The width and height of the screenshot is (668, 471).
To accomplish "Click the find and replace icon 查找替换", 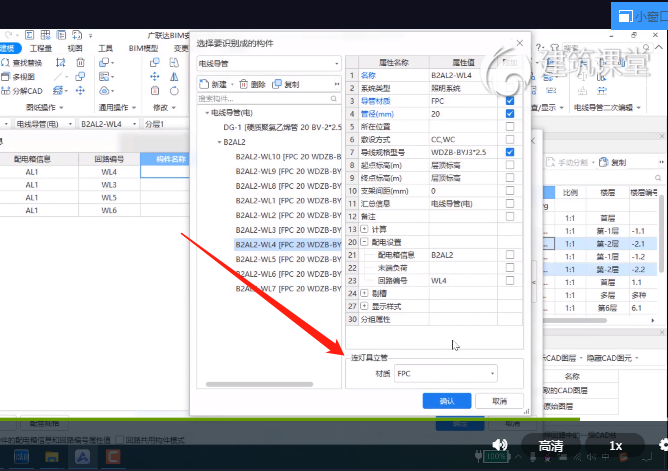I will 5,63.
